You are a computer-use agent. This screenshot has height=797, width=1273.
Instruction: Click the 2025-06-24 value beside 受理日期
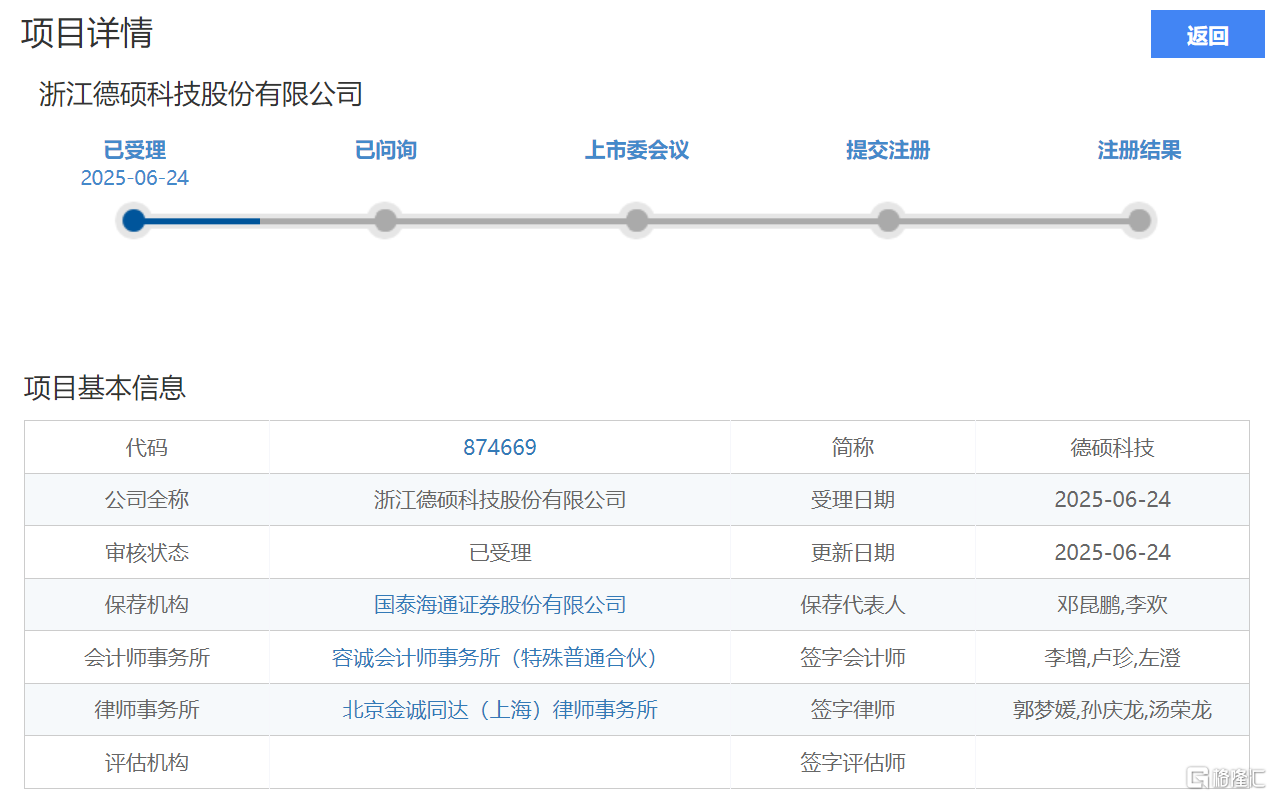click(x=1112, y=500)
